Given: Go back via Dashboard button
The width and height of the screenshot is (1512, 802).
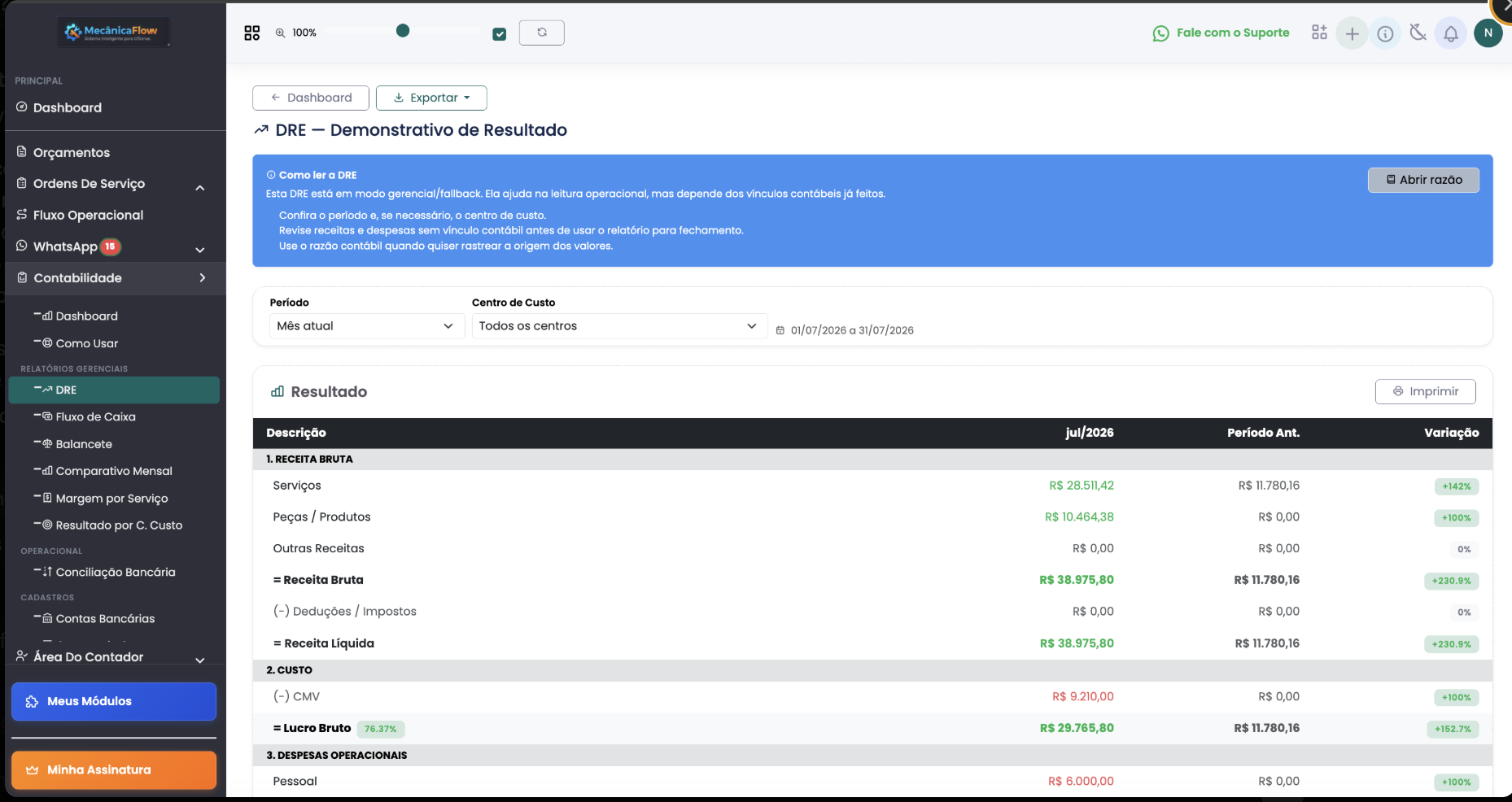Looking at the screenshot, I should tap(311, 98).
